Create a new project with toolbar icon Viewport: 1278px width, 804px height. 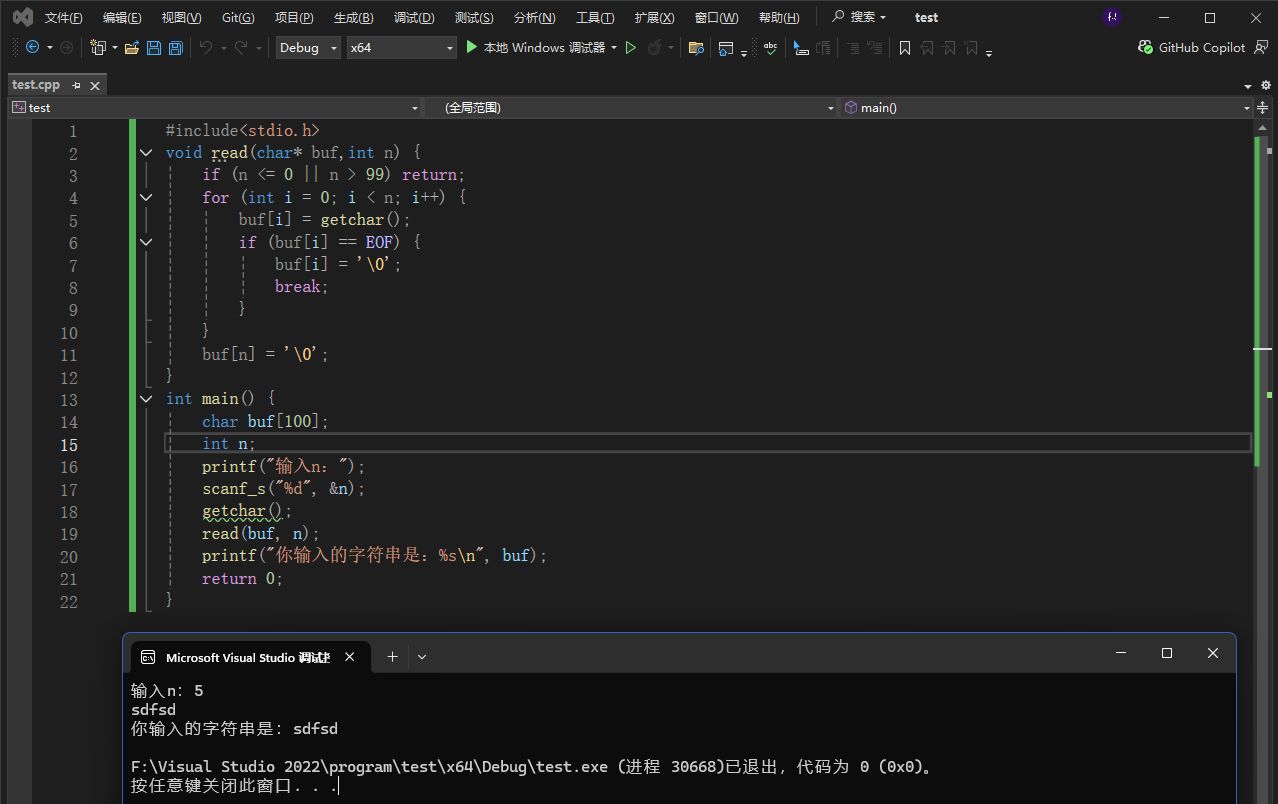pos(98,47)
